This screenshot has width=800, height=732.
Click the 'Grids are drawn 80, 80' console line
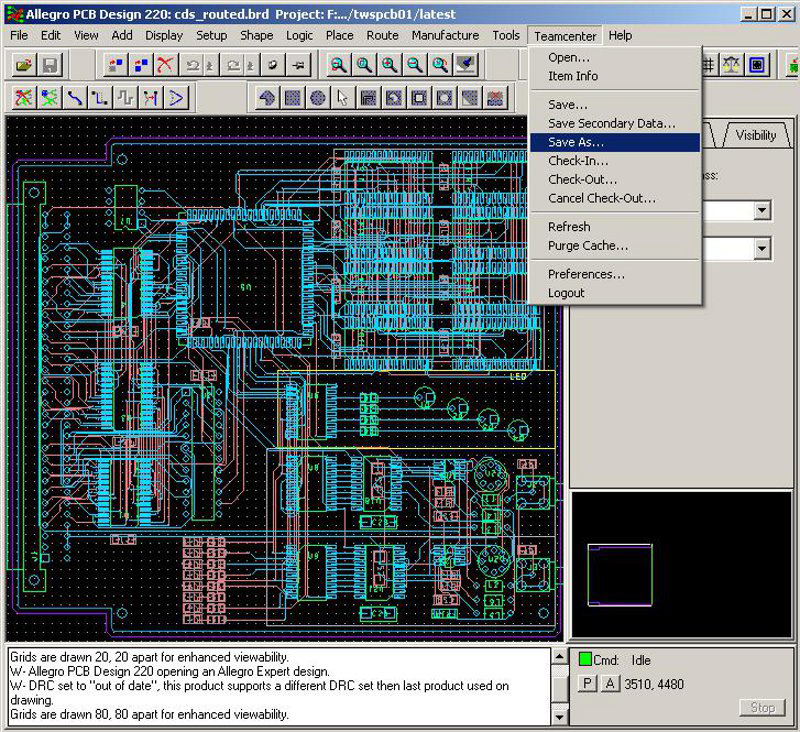click(x=149, y=714)
